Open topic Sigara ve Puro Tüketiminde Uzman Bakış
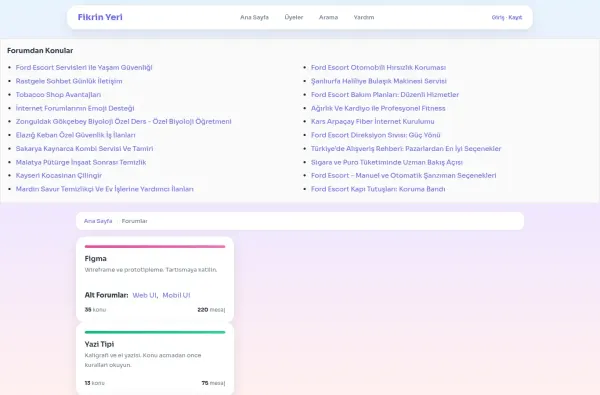 pos(386,162)
